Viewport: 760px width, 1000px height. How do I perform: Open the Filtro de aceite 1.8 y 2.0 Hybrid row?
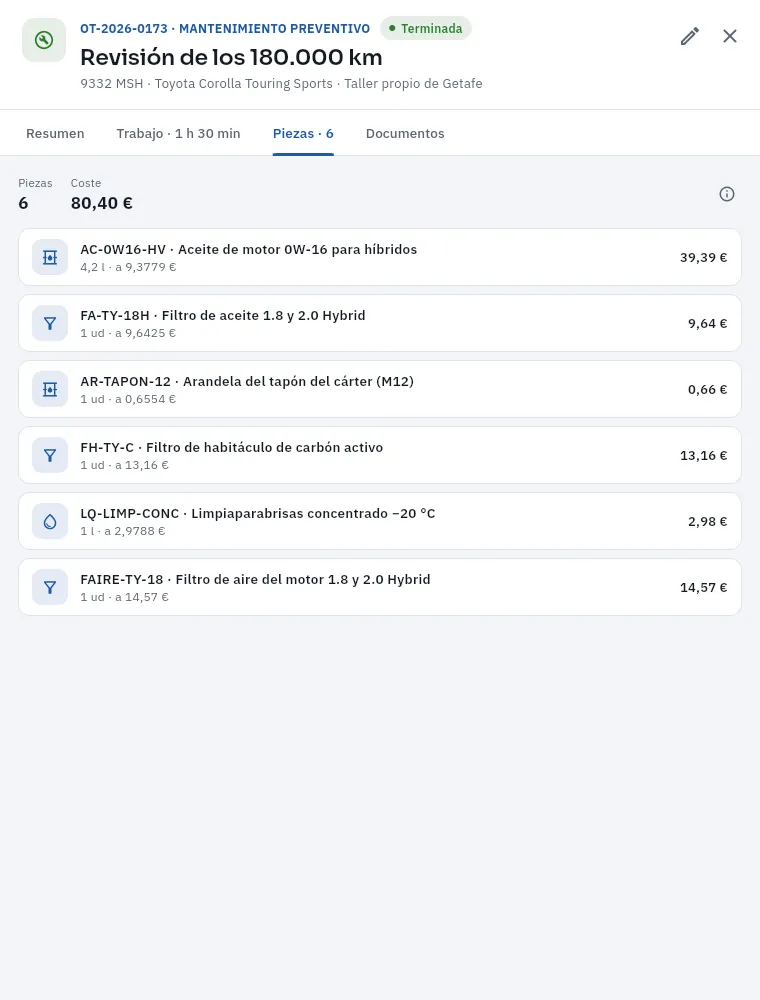[380, 323]
